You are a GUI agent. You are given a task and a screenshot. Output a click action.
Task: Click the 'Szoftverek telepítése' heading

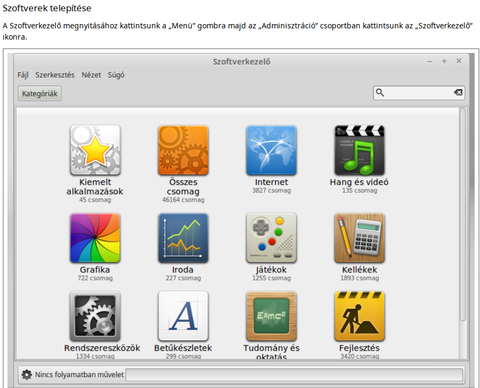point(47,8)
